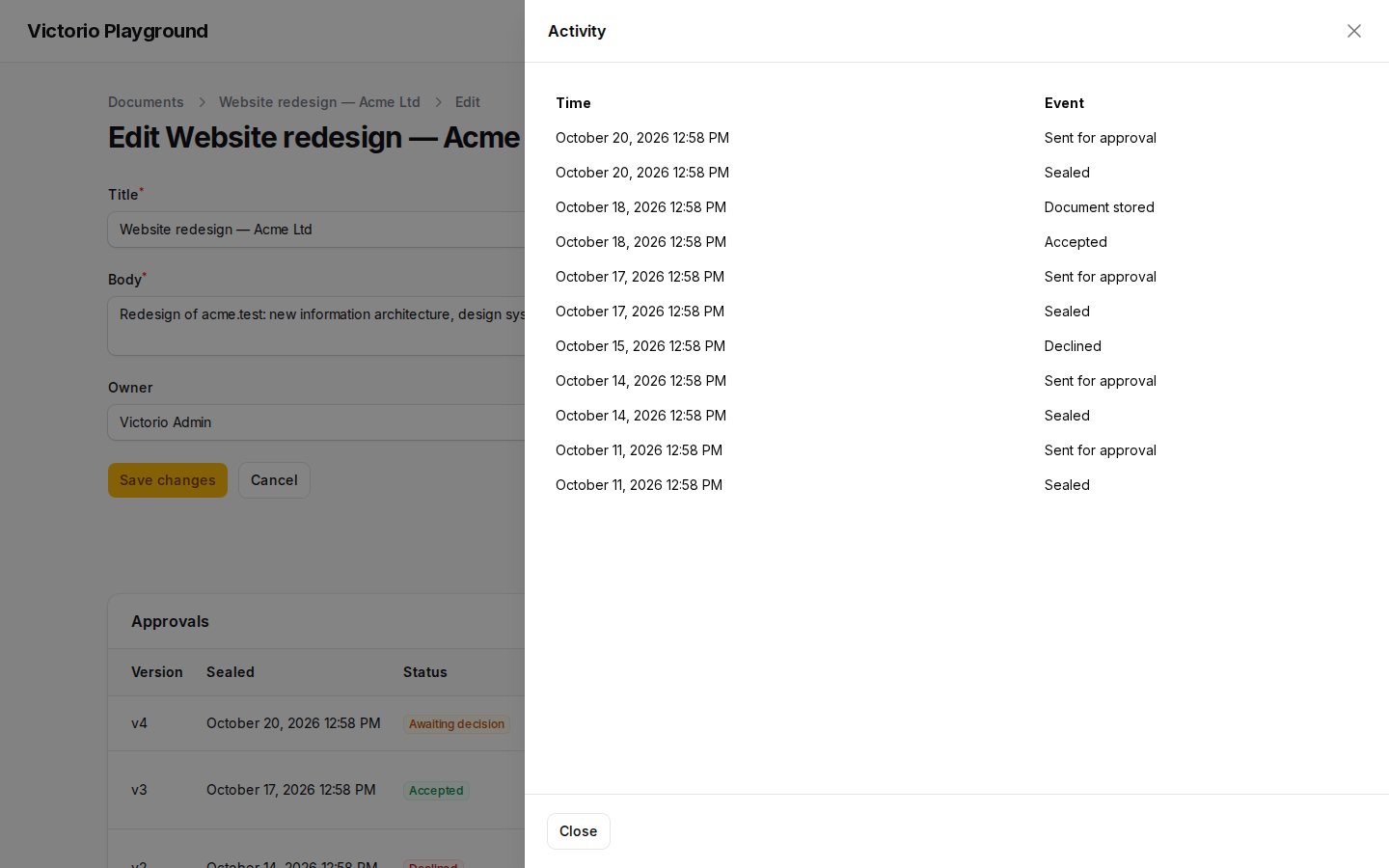
Task: Click the Edit breadcrumb item
Action: 468,102
